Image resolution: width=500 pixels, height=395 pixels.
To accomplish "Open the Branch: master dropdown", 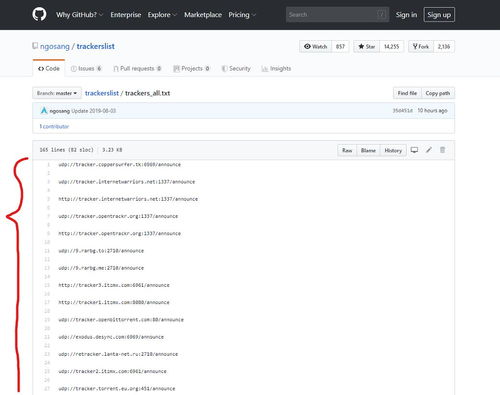I will (x=57, y=93).
